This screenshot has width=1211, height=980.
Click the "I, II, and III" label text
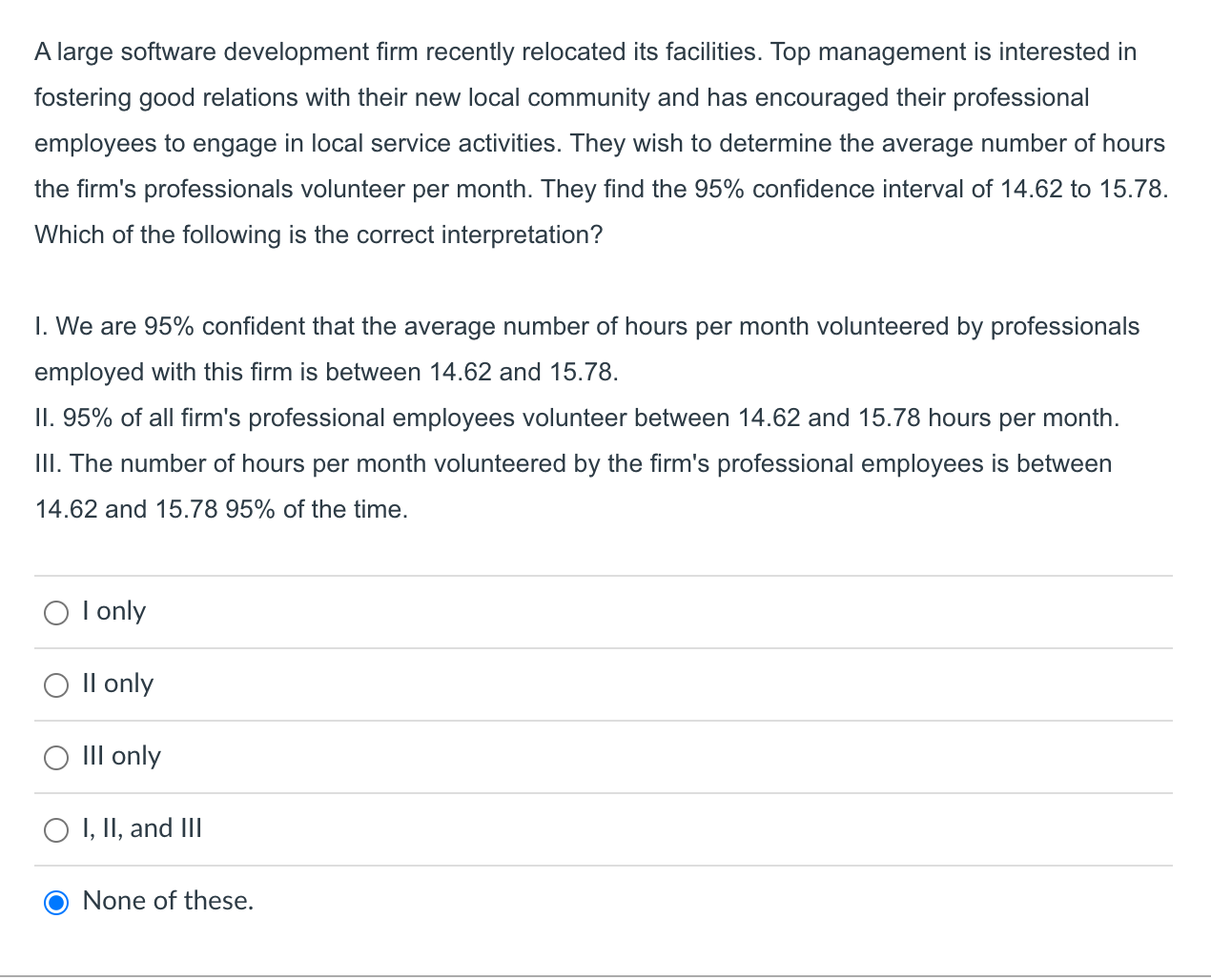pyautogui.click(x=141, y=829)
